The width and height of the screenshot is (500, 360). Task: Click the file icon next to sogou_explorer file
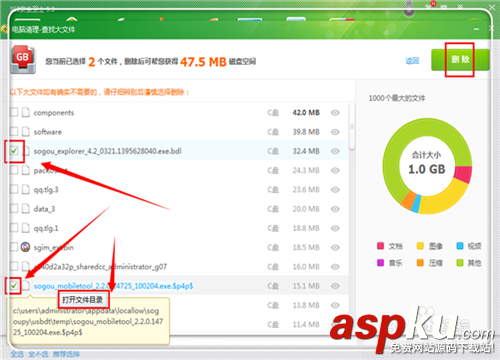tap(26, 151)
